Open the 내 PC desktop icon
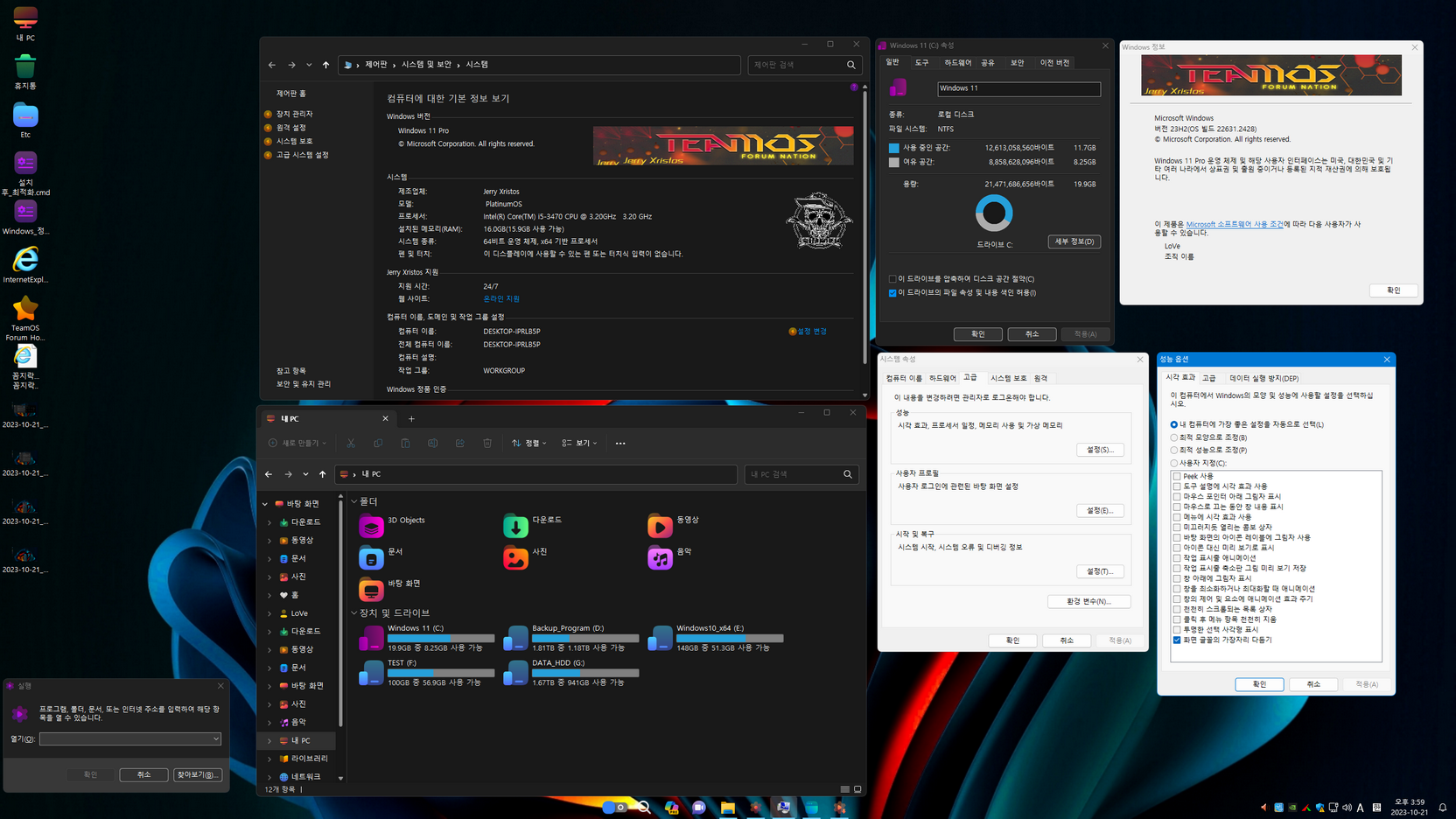 (x=25, y=22)
